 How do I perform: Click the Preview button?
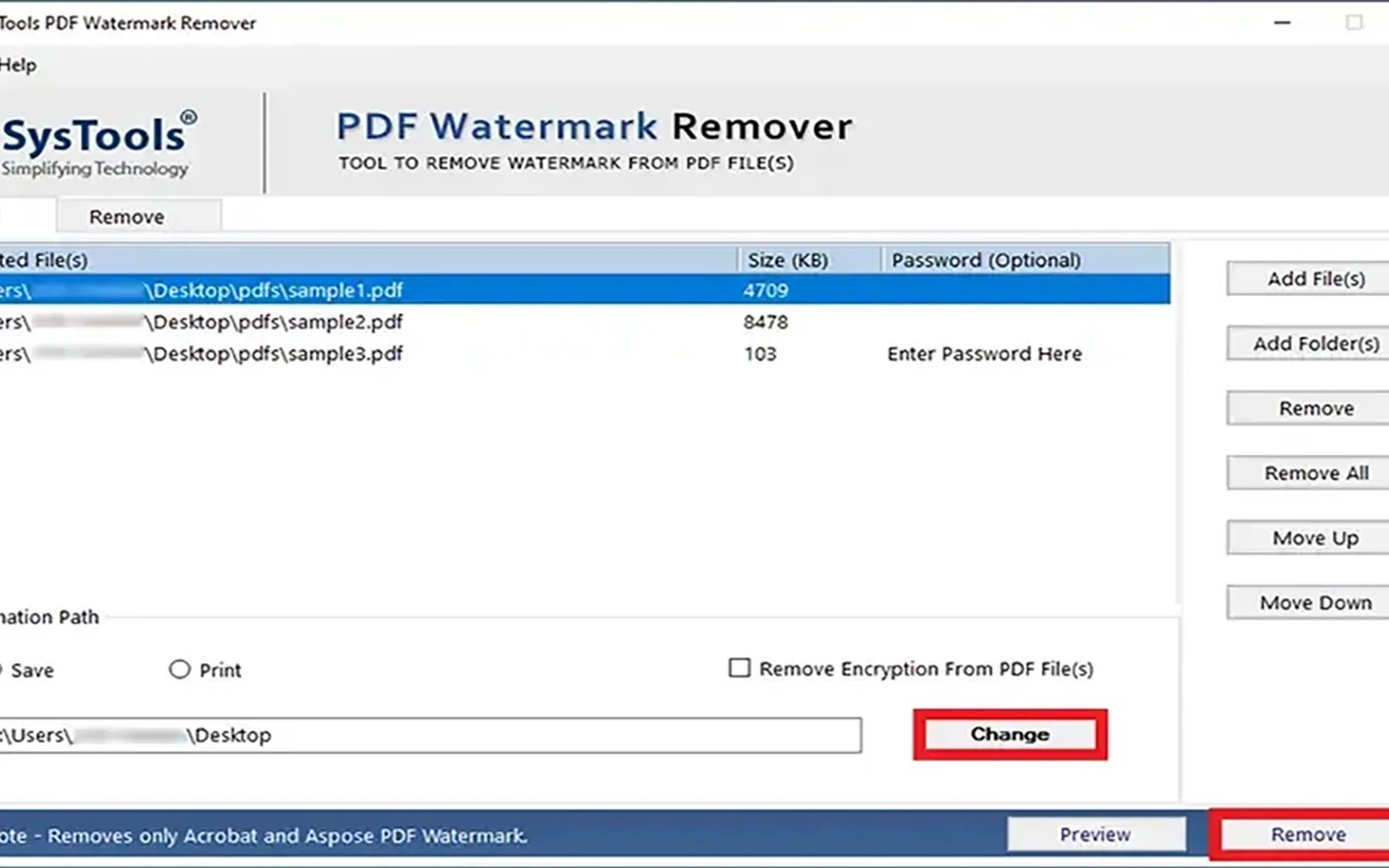click(1096, 834)
